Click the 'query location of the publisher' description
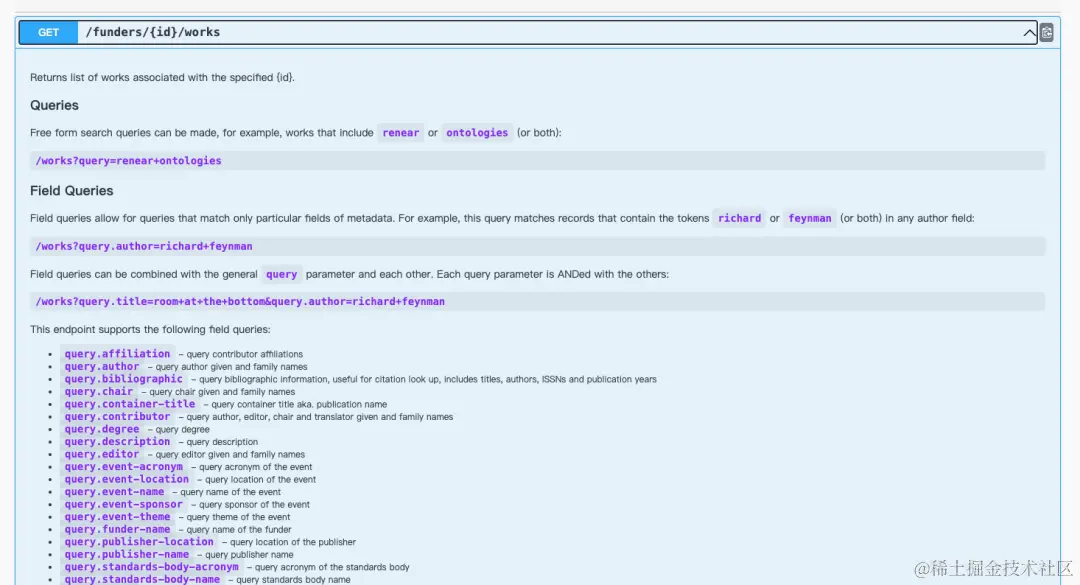1080x585 pixels. tap(293, 542)
